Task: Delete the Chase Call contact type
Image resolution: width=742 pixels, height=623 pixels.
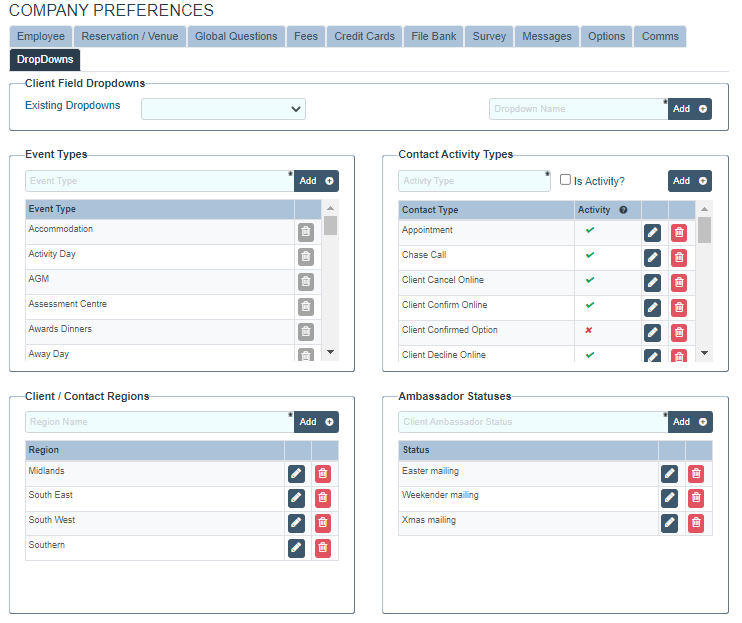Action: (x=679, y=258)
